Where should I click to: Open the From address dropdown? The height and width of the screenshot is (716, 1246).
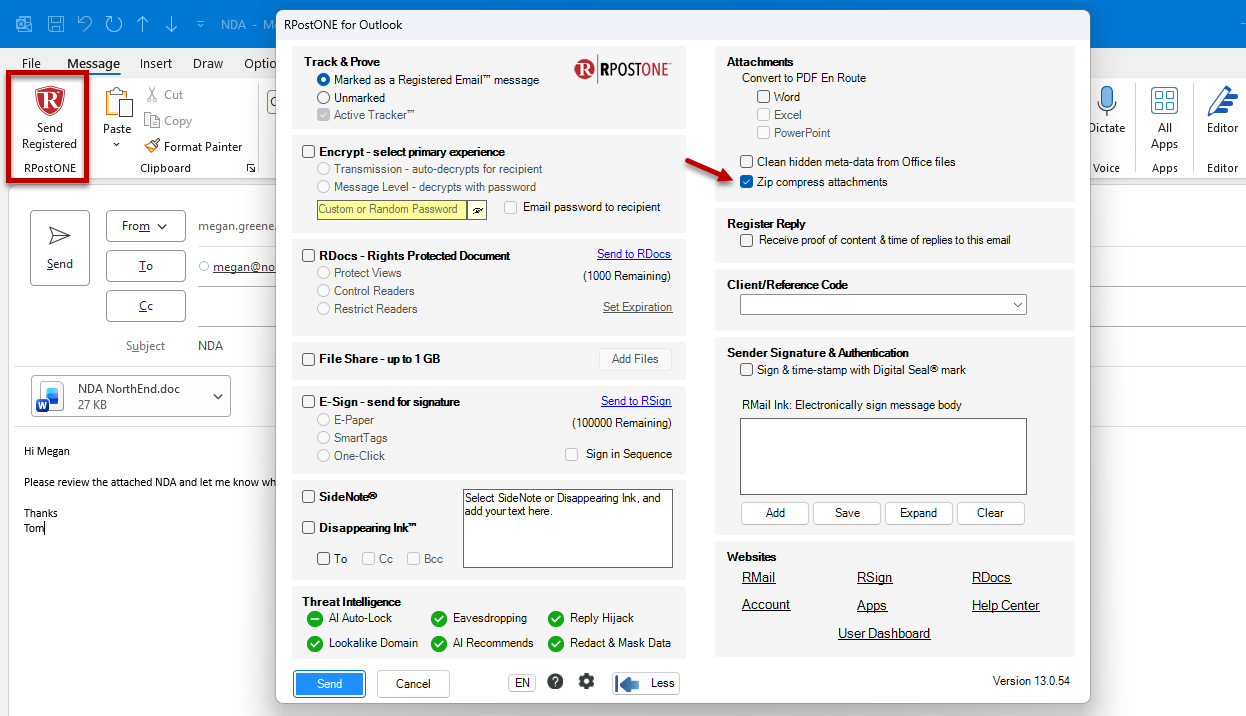[145, 226]
